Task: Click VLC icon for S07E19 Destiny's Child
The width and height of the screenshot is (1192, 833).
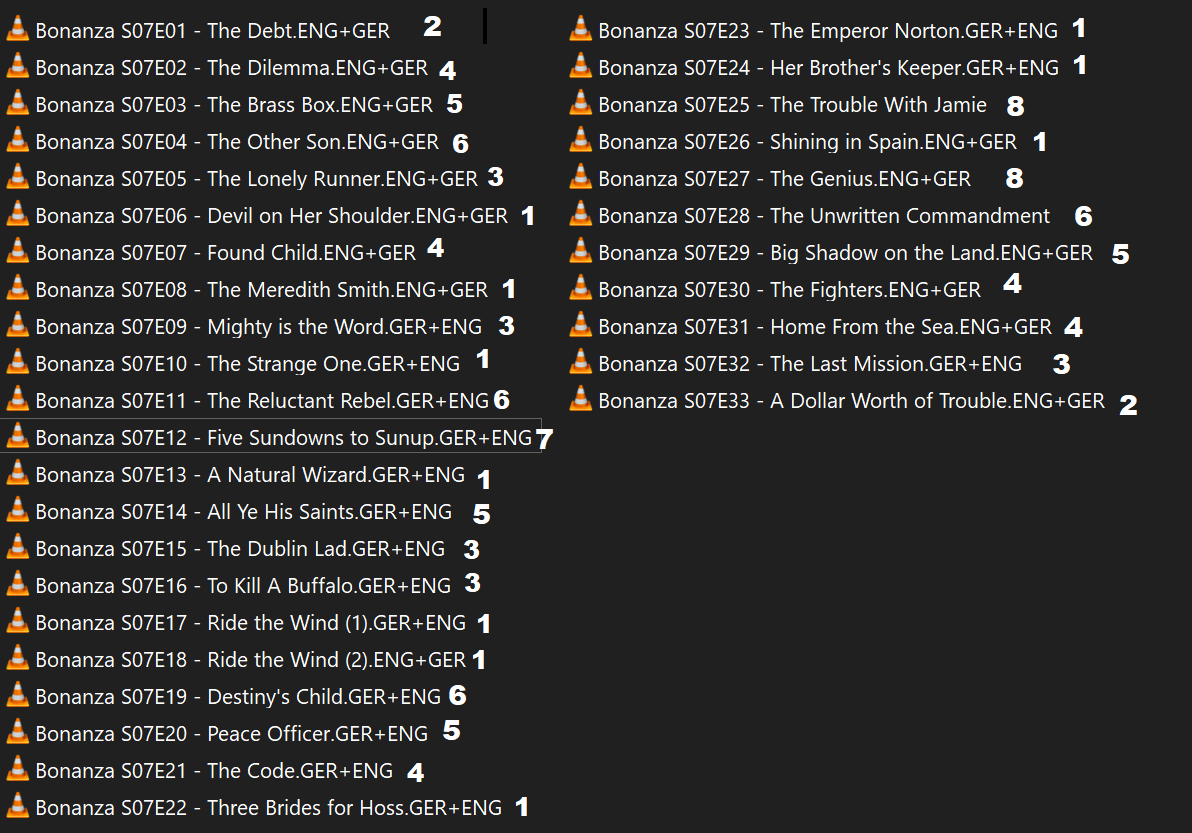Action: point(17,695)
